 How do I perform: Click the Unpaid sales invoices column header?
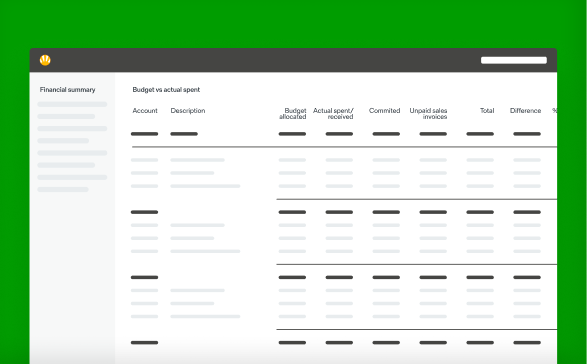coord(428,113)
